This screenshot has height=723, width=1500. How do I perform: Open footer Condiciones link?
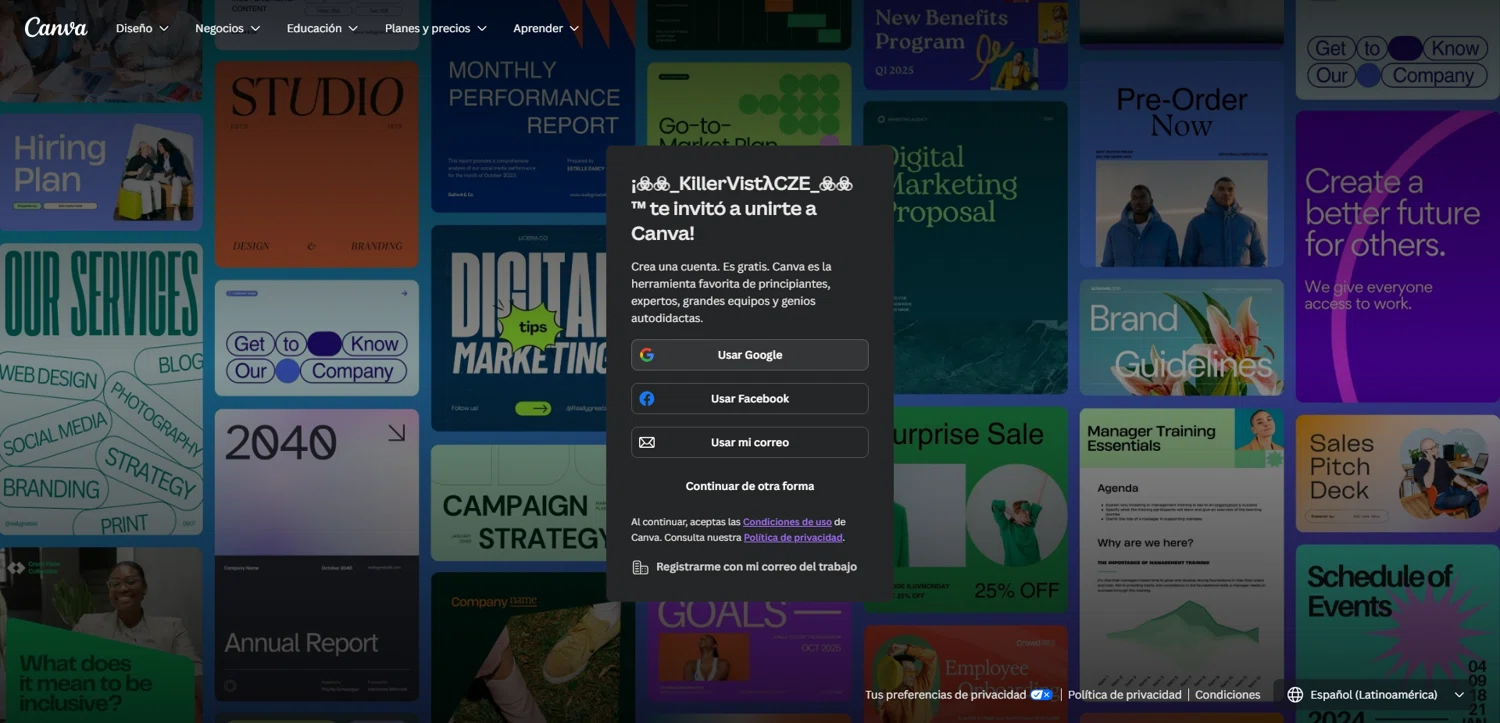(1228, 695)
